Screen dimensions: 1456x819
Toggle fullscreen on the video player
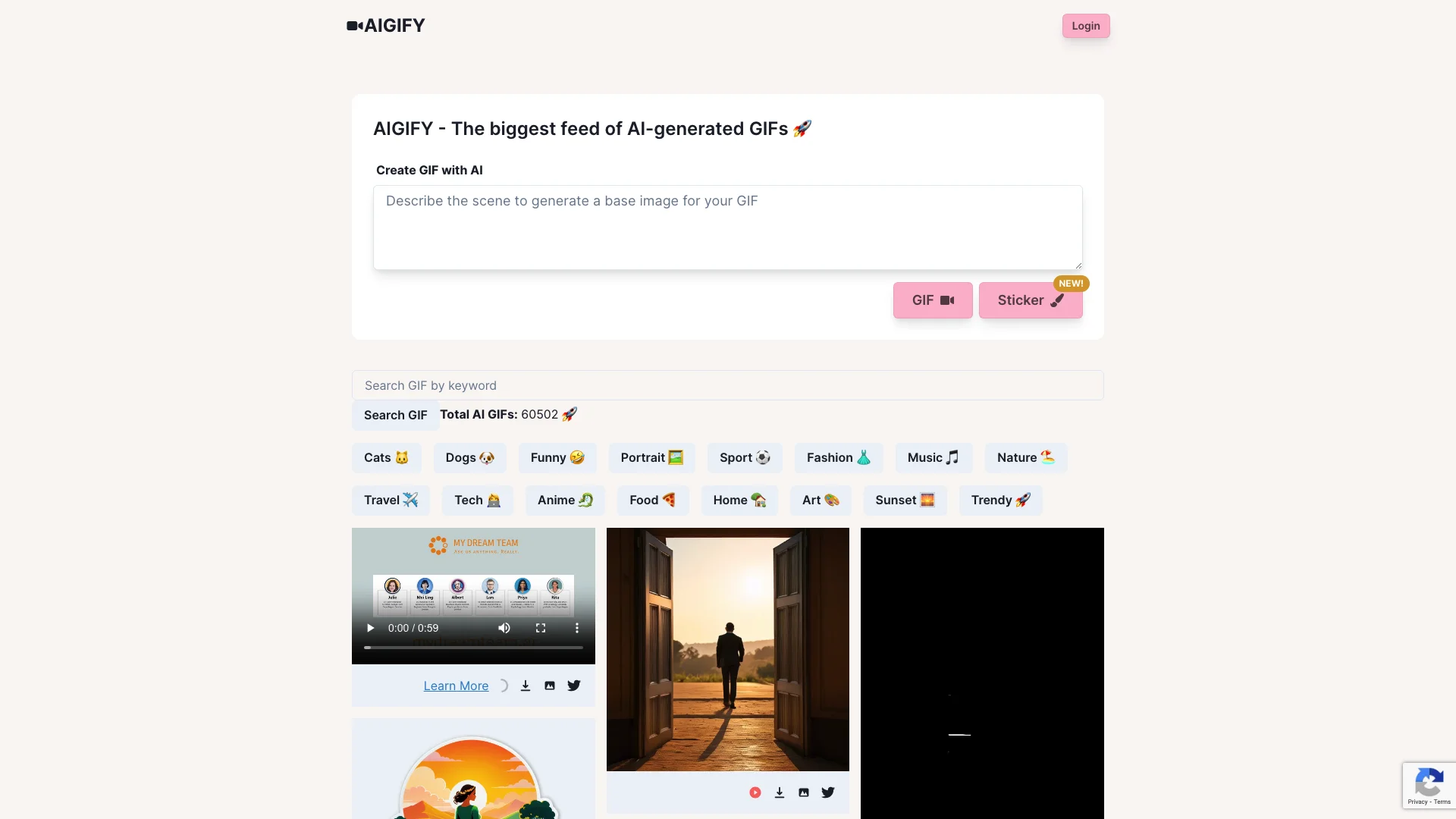point(540,627)
